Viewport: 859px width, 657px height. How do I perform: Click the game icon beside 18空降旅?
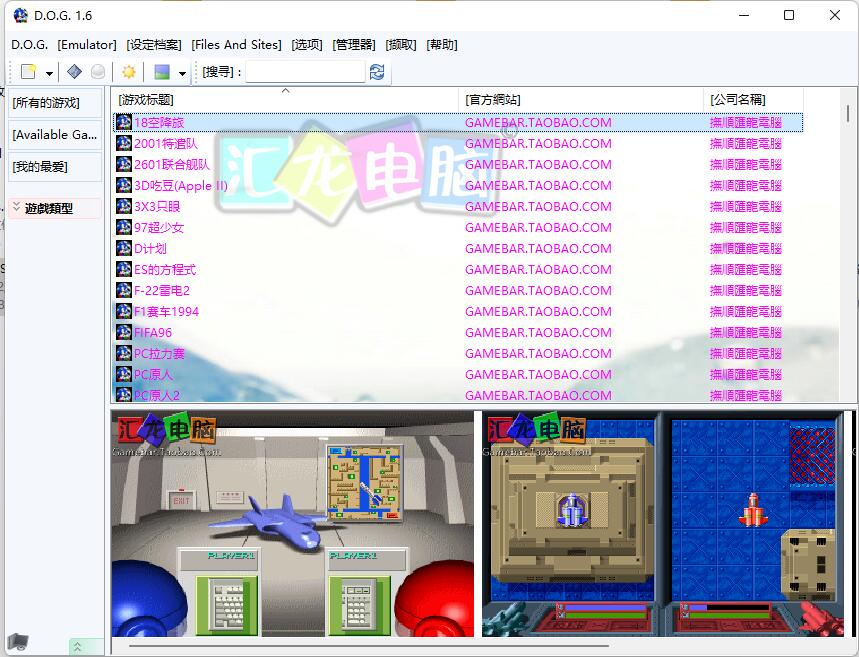(x=123, y=122)
